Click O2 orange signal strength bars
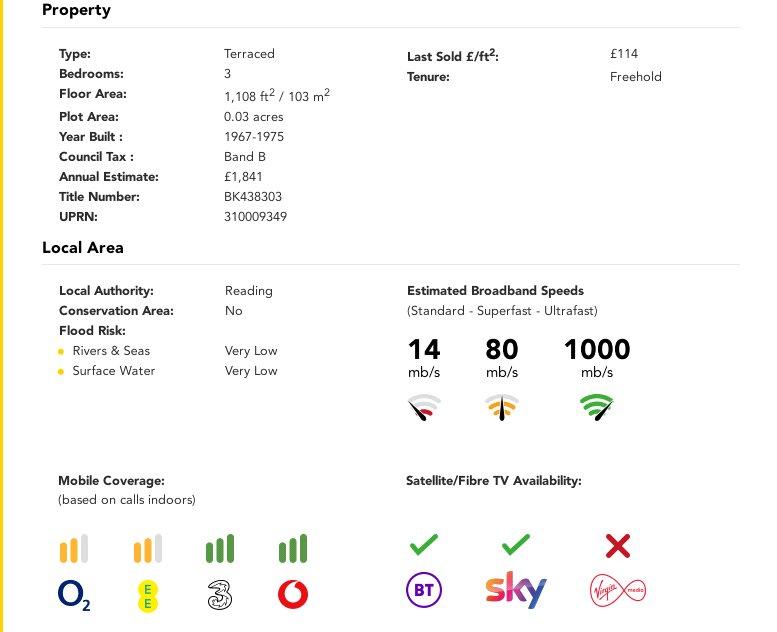 tap(74, 548)
